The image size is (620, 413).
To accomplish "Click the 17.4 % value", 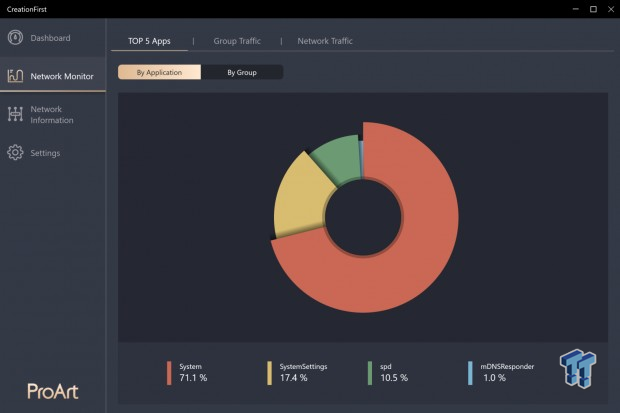I will click(293, 378).
